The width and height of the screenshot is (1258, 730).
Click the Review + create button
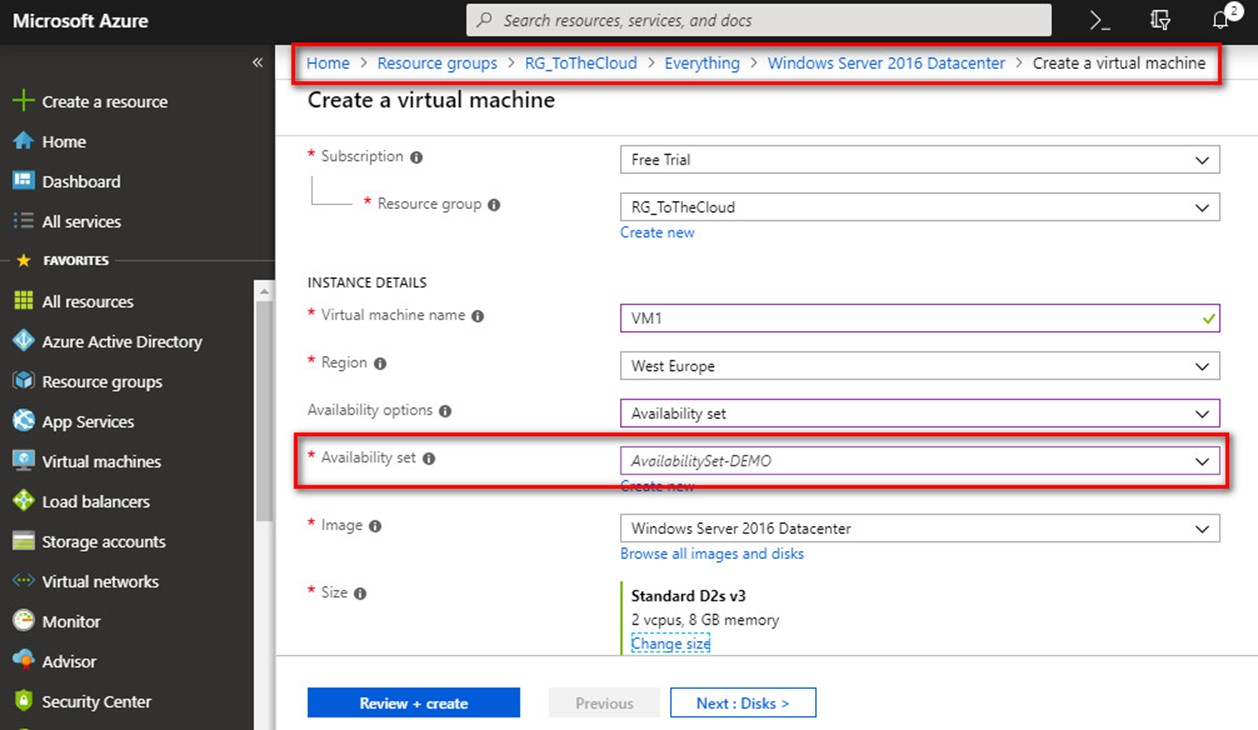tap(414, 703)
